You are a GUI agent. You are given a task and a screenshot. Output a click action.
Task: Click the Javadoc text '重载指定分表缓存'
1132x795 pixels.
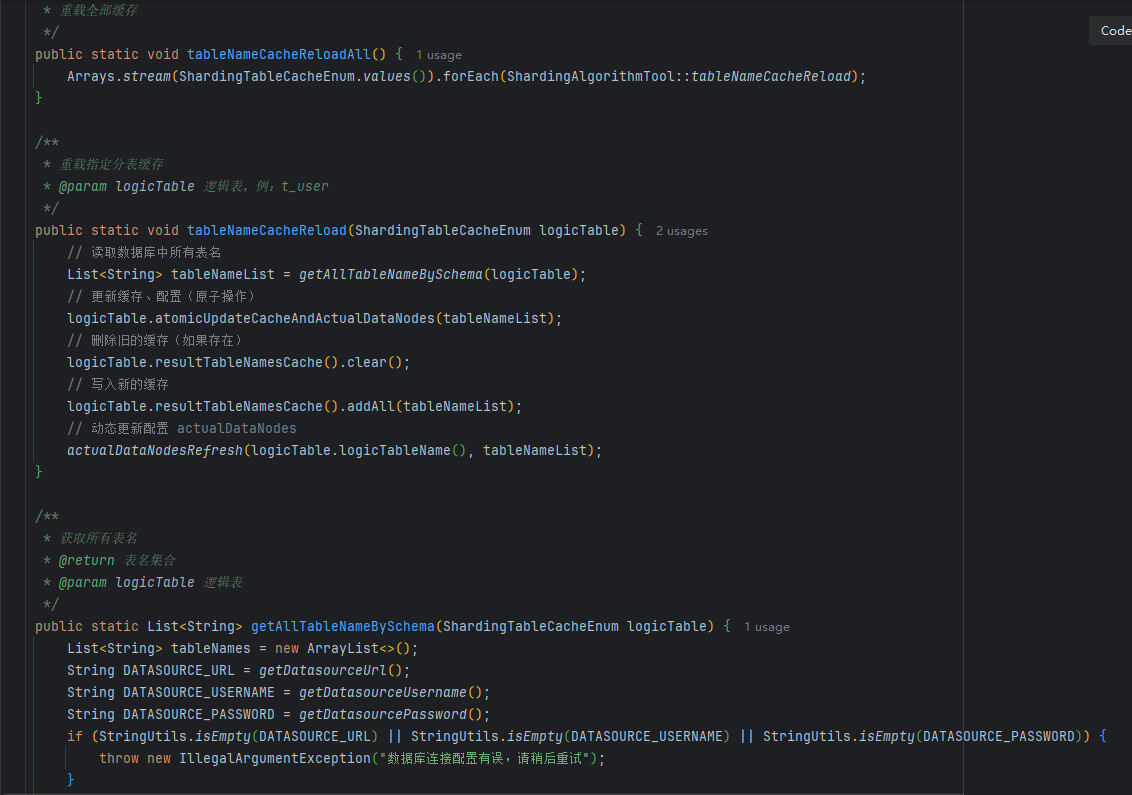[x=111, y=165]
